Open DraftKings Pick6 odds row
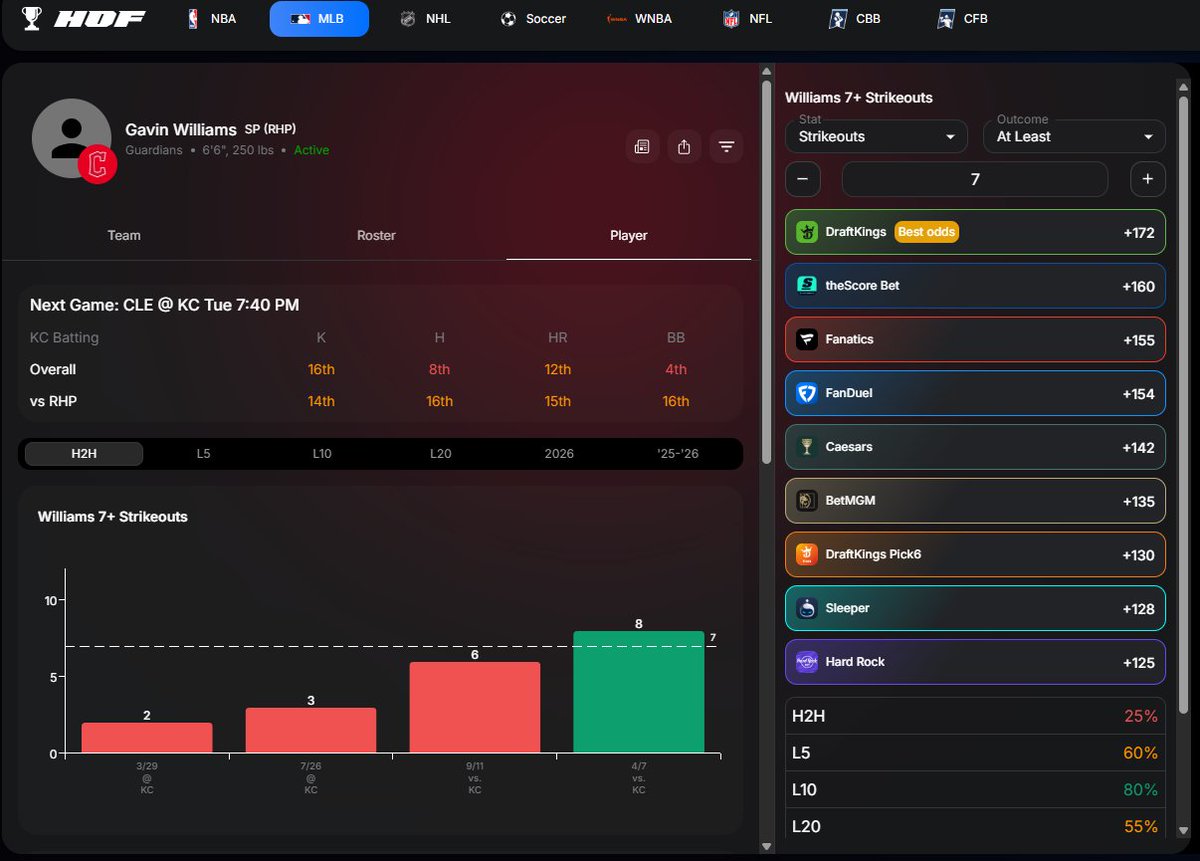Screen dimensions: 1200x861 click(x=975, y=555)
